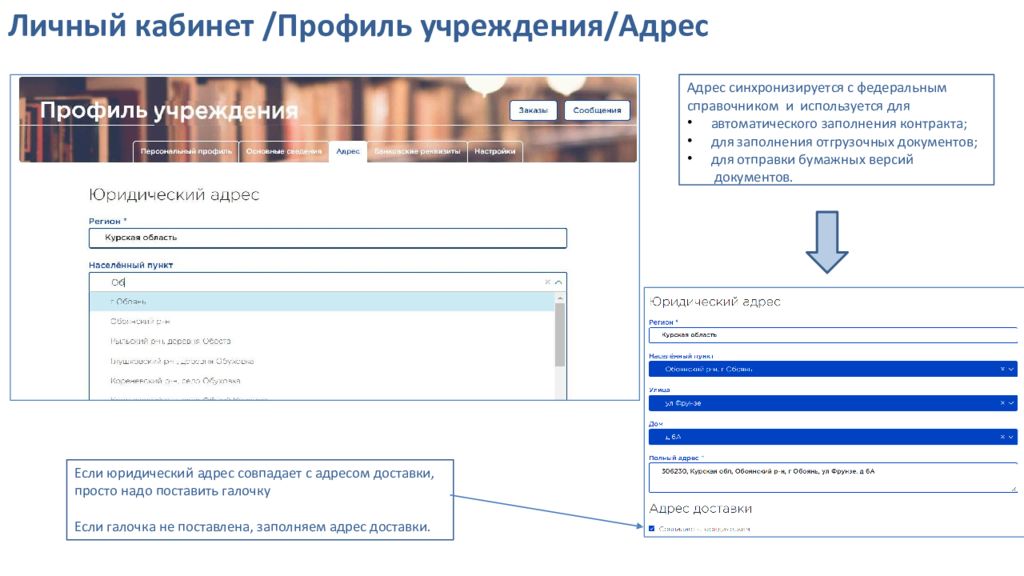Viewport: 1024px width, 576px height.
Task: Click the Регион field with Курская область
Action: tap(328, 238)
